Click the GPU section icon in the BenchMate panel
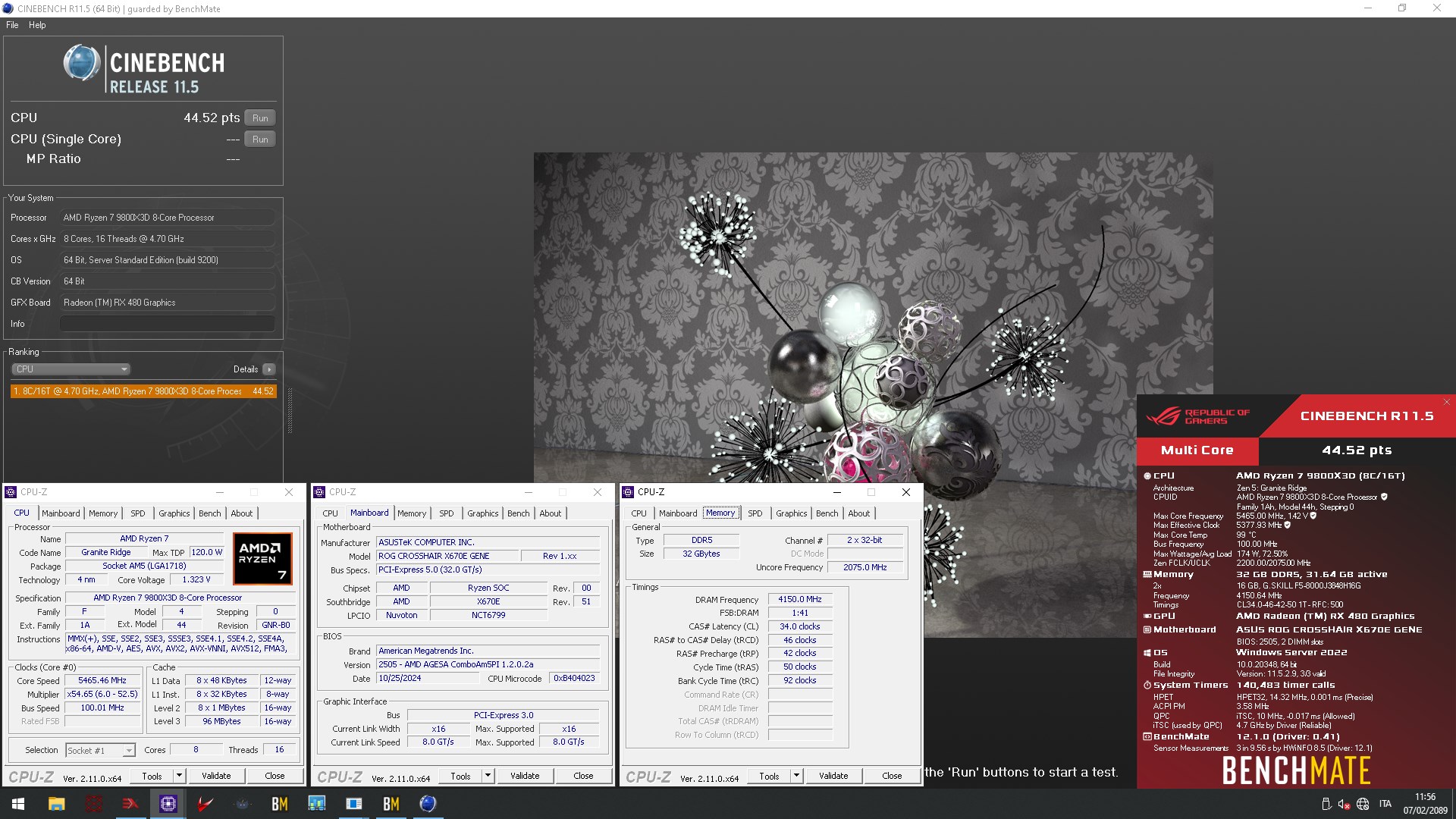The image size is (1456, 819). pyautogui.click(x=1147, y=617)
